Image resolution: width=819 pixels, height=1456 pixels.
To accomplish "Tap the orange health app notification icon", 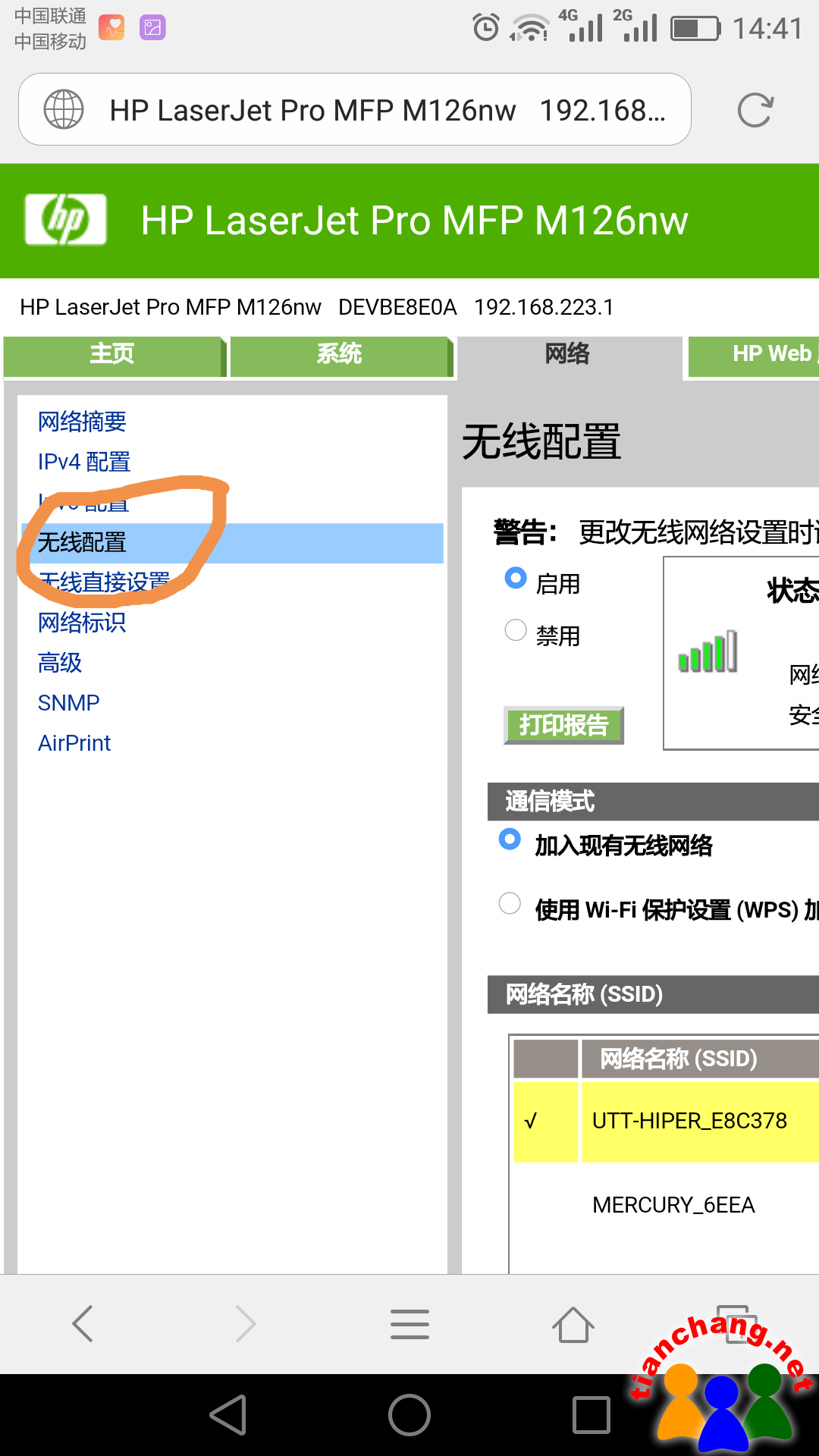I will coord(111,28).
